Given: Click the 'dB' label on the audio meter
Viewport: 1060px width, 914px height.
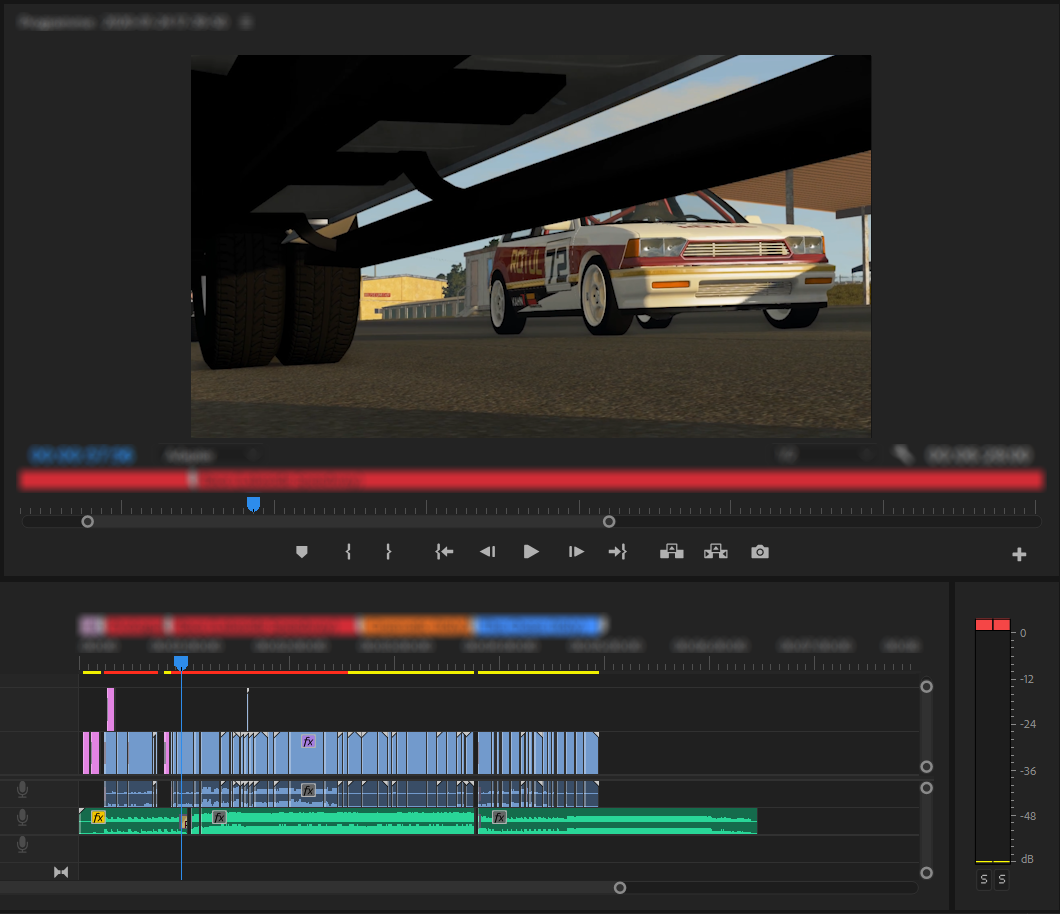Looking at the screenshot, I should coord(1028,859).
